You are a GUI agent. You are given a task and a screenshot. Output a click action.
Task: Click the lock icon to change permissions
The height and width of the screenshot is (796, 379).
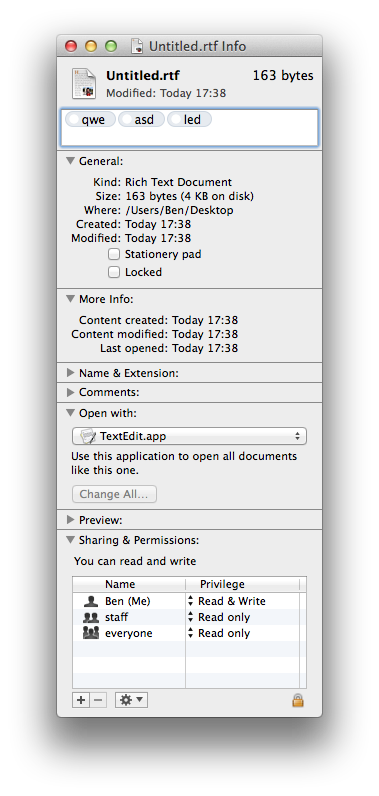click(x=298, y=701)
